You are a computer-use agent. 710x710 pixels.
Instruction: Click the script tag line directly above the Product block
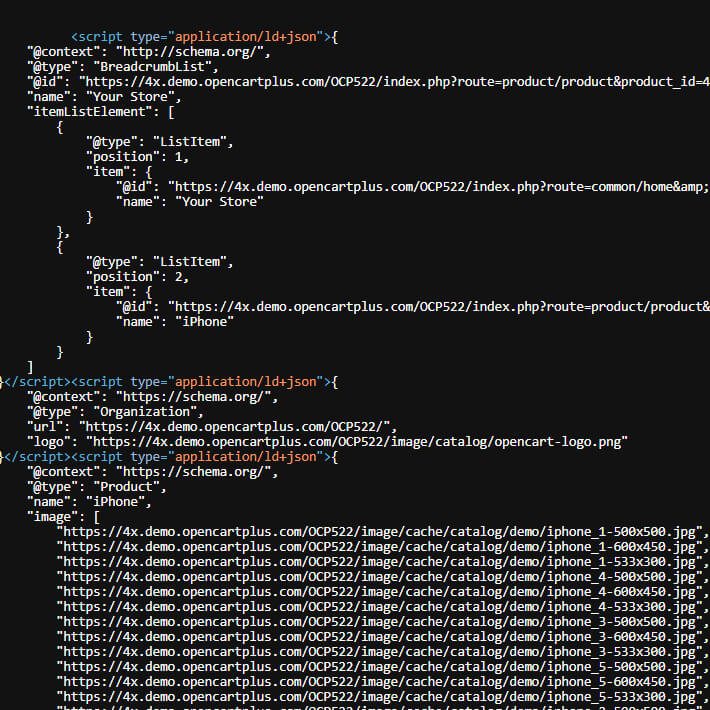[x=169, y=456]
